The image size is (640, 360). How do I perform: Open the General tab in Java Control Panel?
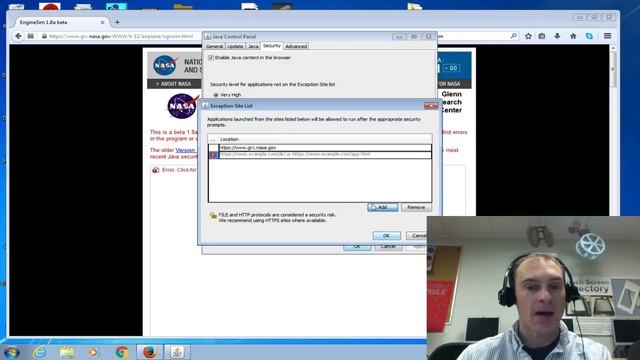point(214,46)
